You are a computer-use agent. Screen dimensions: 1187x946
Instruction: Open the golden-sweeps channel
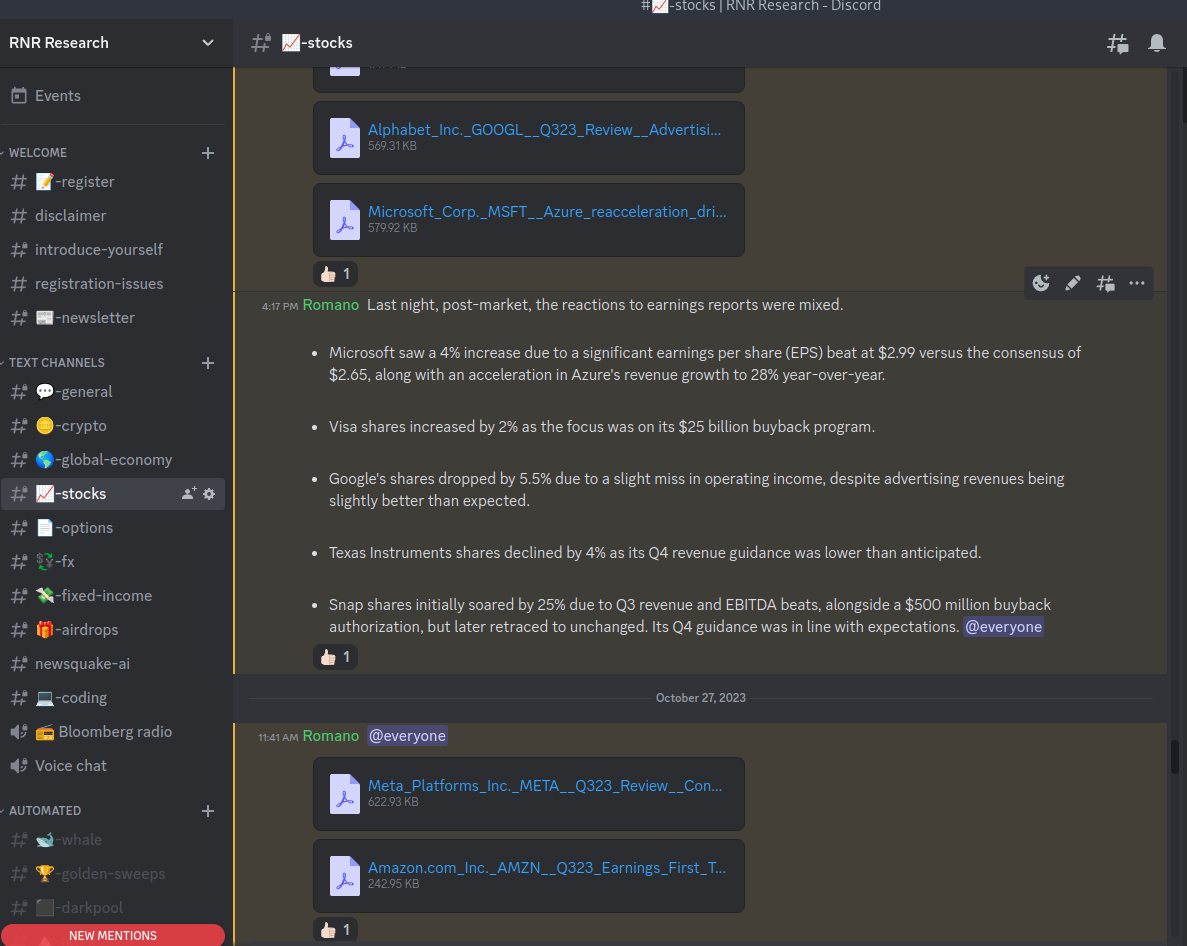[113, 874]
